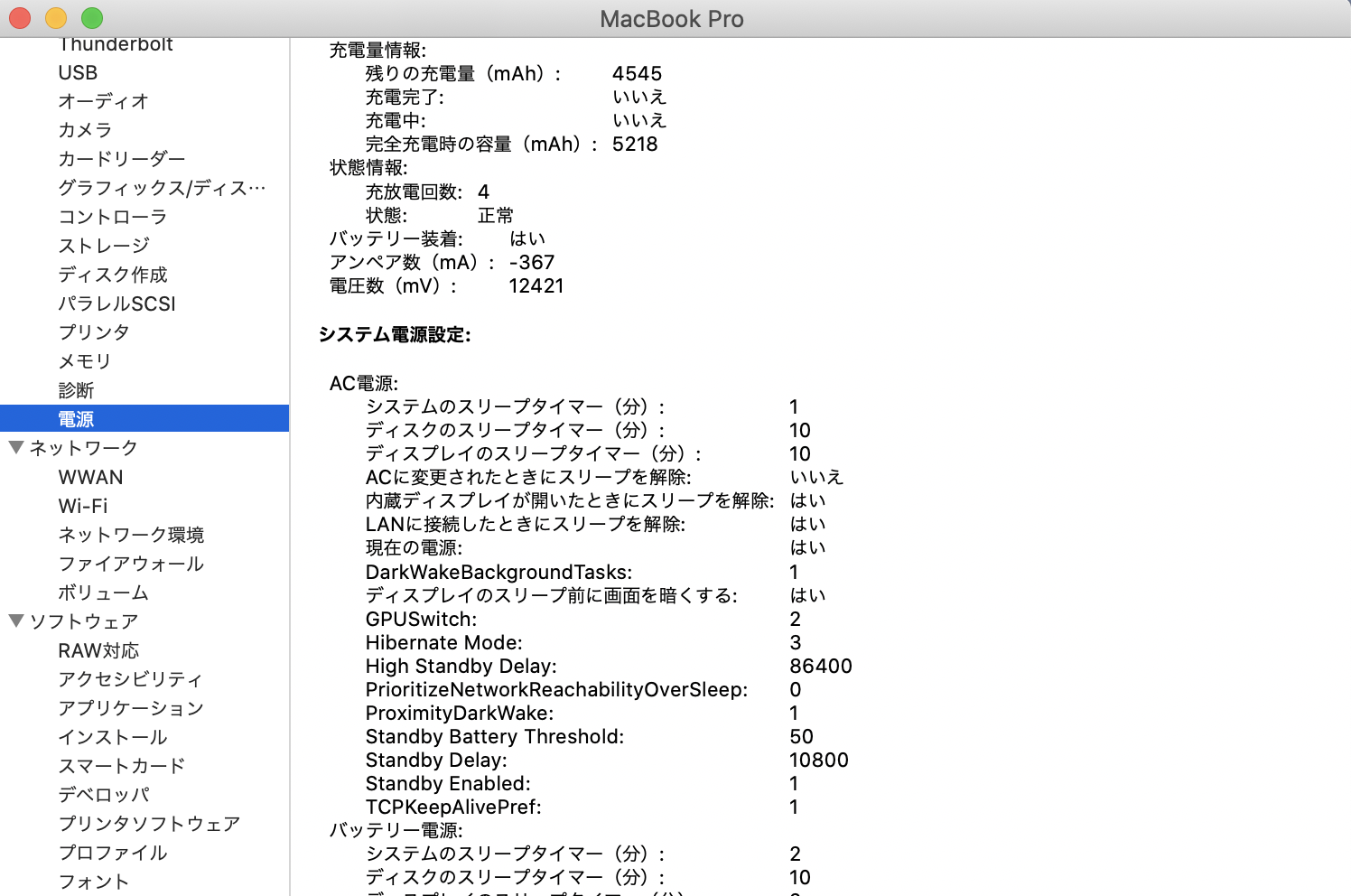Open ファイアウォール network entry
The width and height of the screenshot is (1351, 896).
[x=131, y=564]
